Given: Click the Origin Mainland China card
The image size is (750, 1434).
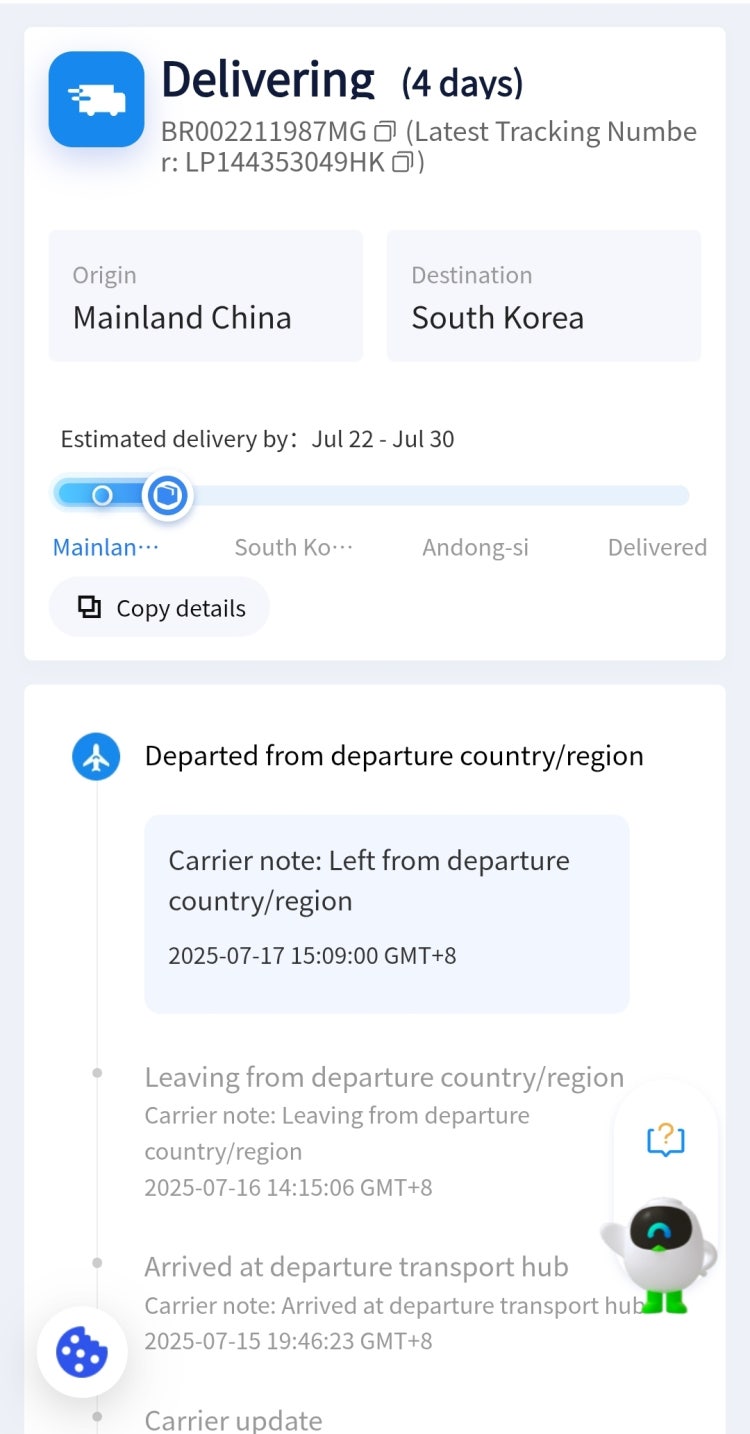Looking at the screenshot, I should [x=206, y=296].
